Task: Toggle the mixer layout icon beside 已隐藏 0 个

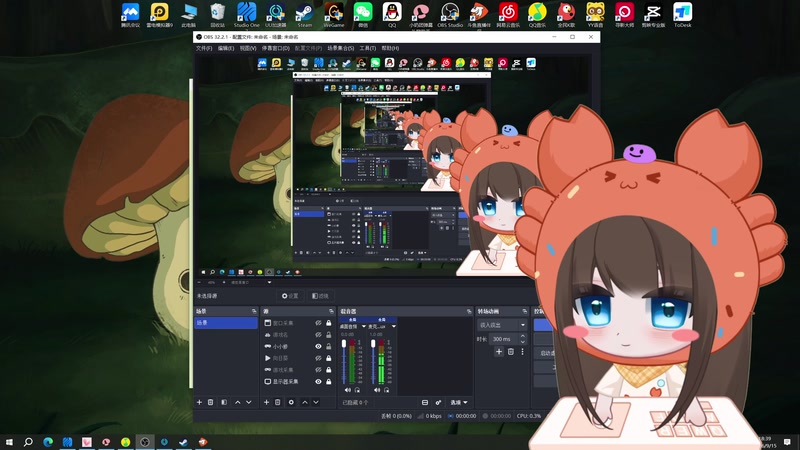Action: (424, 403)
